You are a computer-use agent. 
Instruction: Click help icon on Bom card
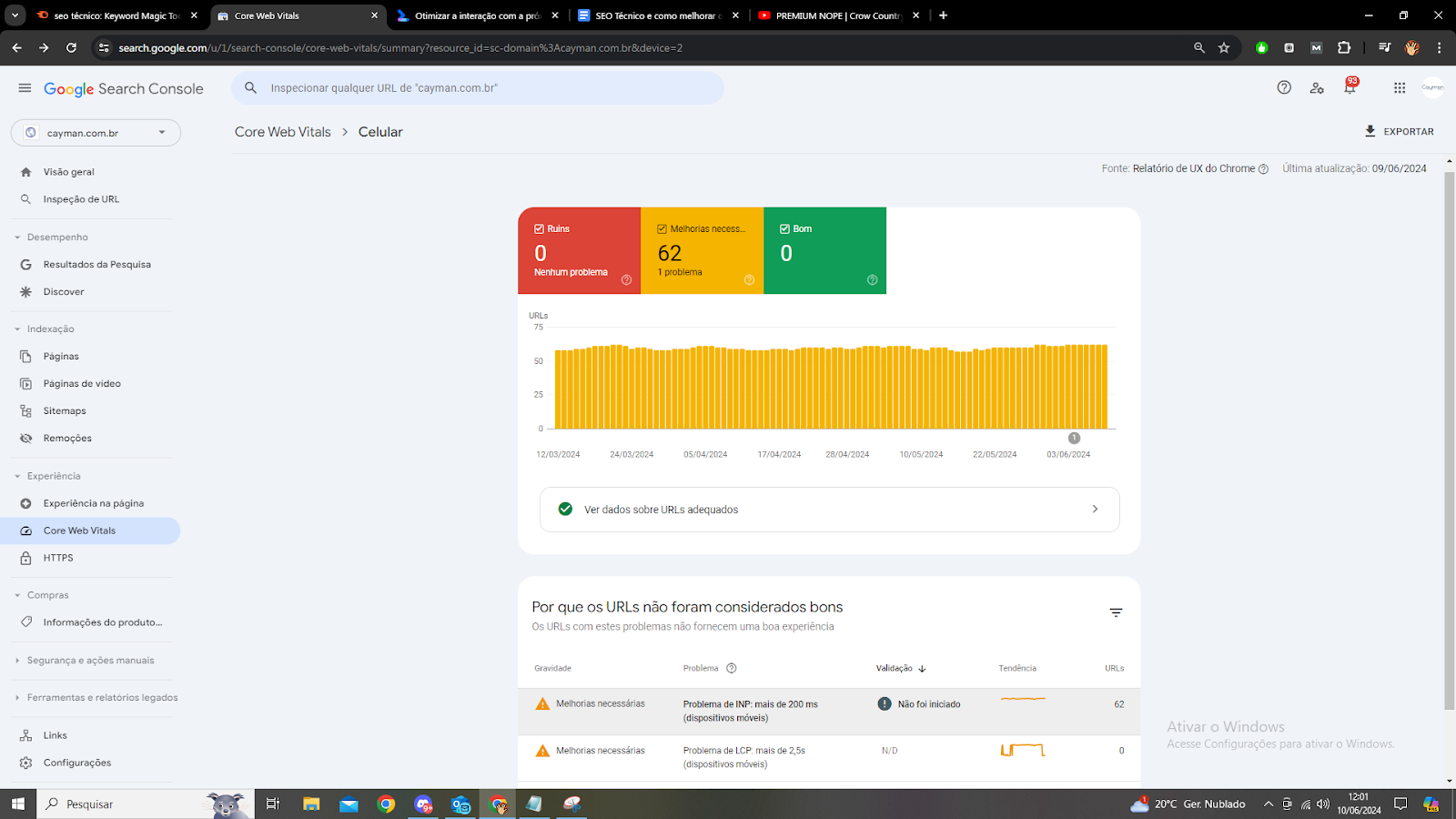pos(872,280)
